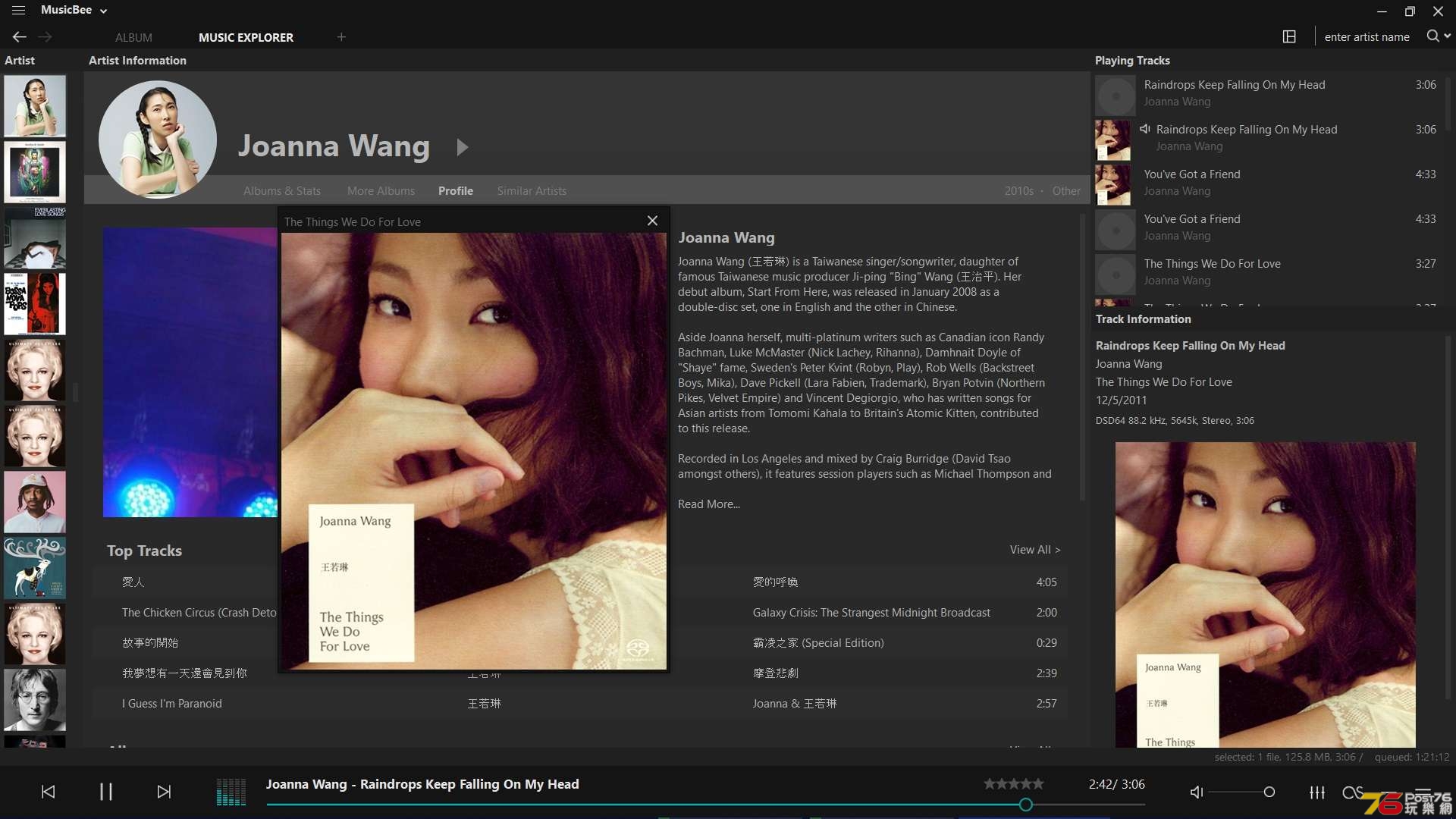
Task: Select the Profile tab
Action: pos(456,191)
